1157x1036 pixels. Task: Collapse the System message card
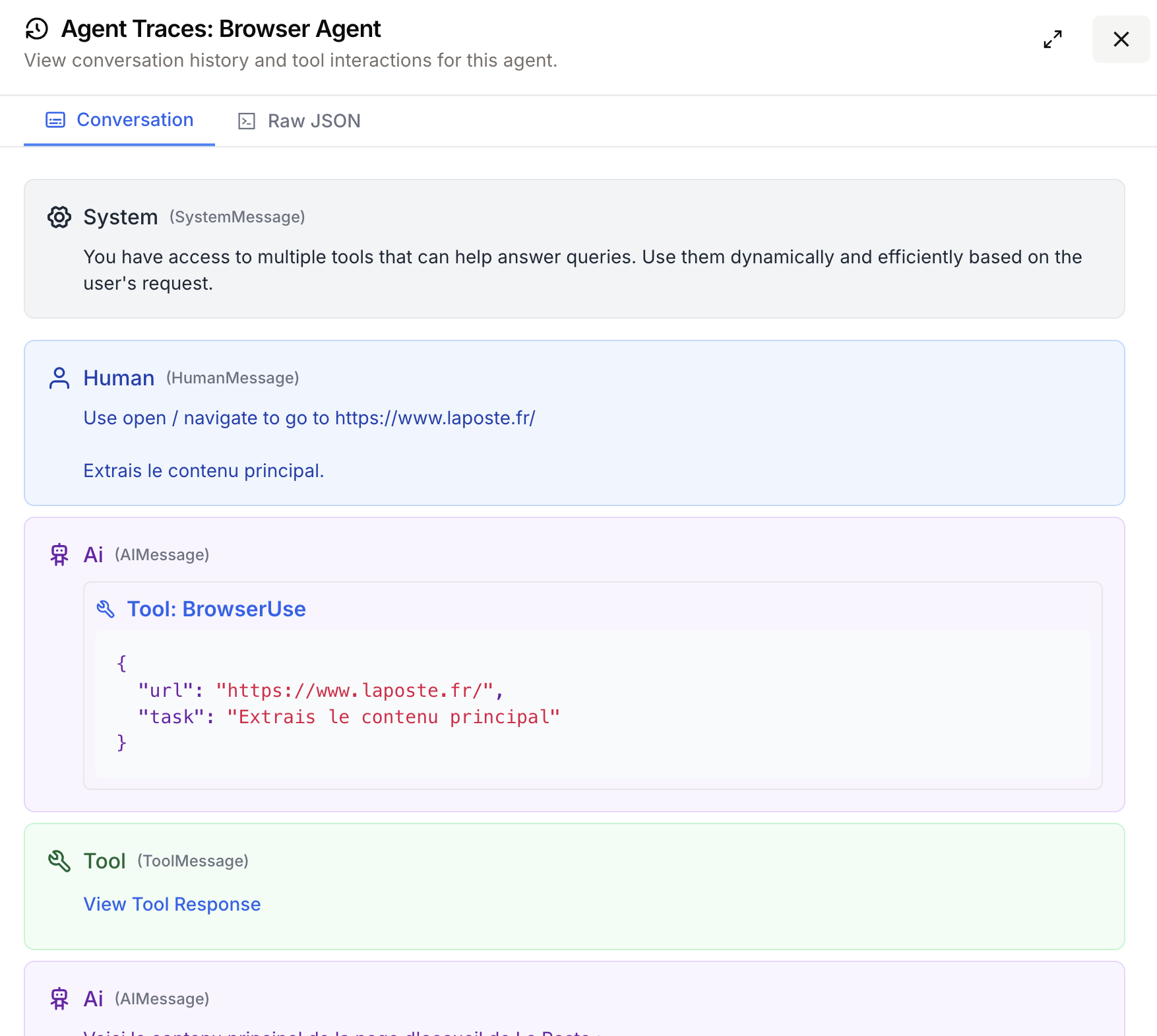click(121, 216)
